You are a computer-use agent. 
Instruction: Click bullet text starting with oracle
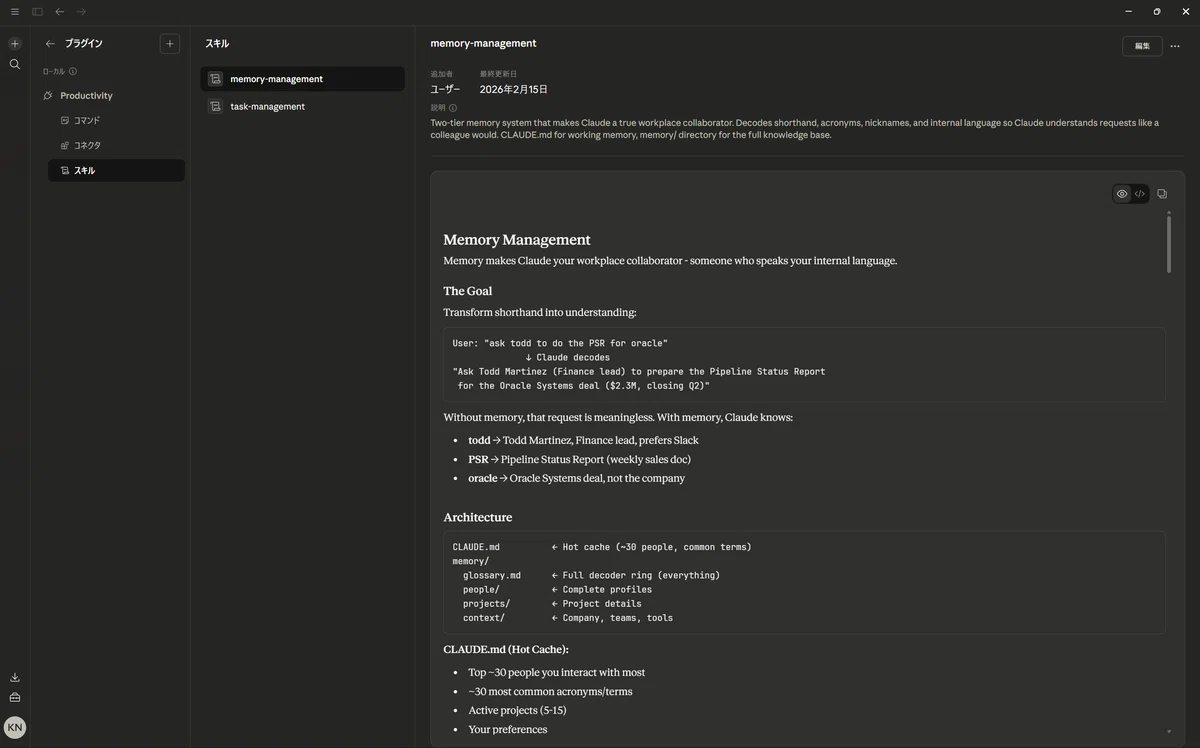[x=576, y=479]
